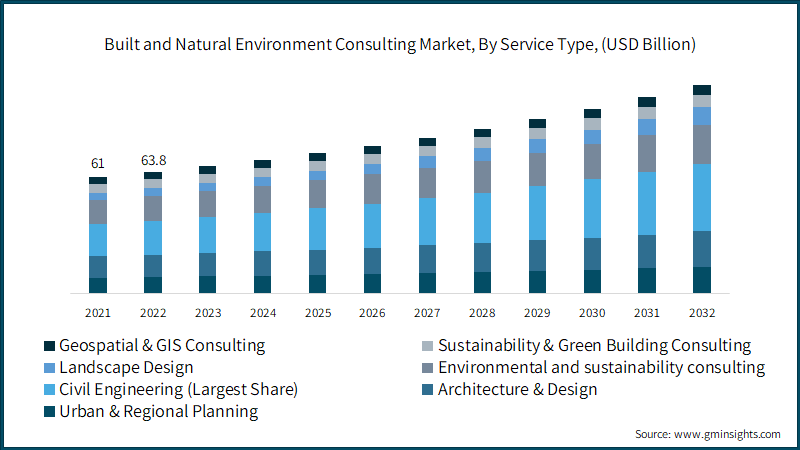
Task: Click the 2022 axis label
Action: [153, 313]
